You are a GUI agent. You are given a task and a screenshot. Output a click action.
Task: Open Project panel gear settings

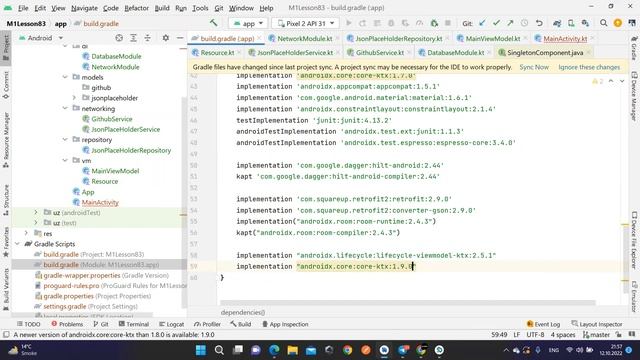(x=165, y=38)
